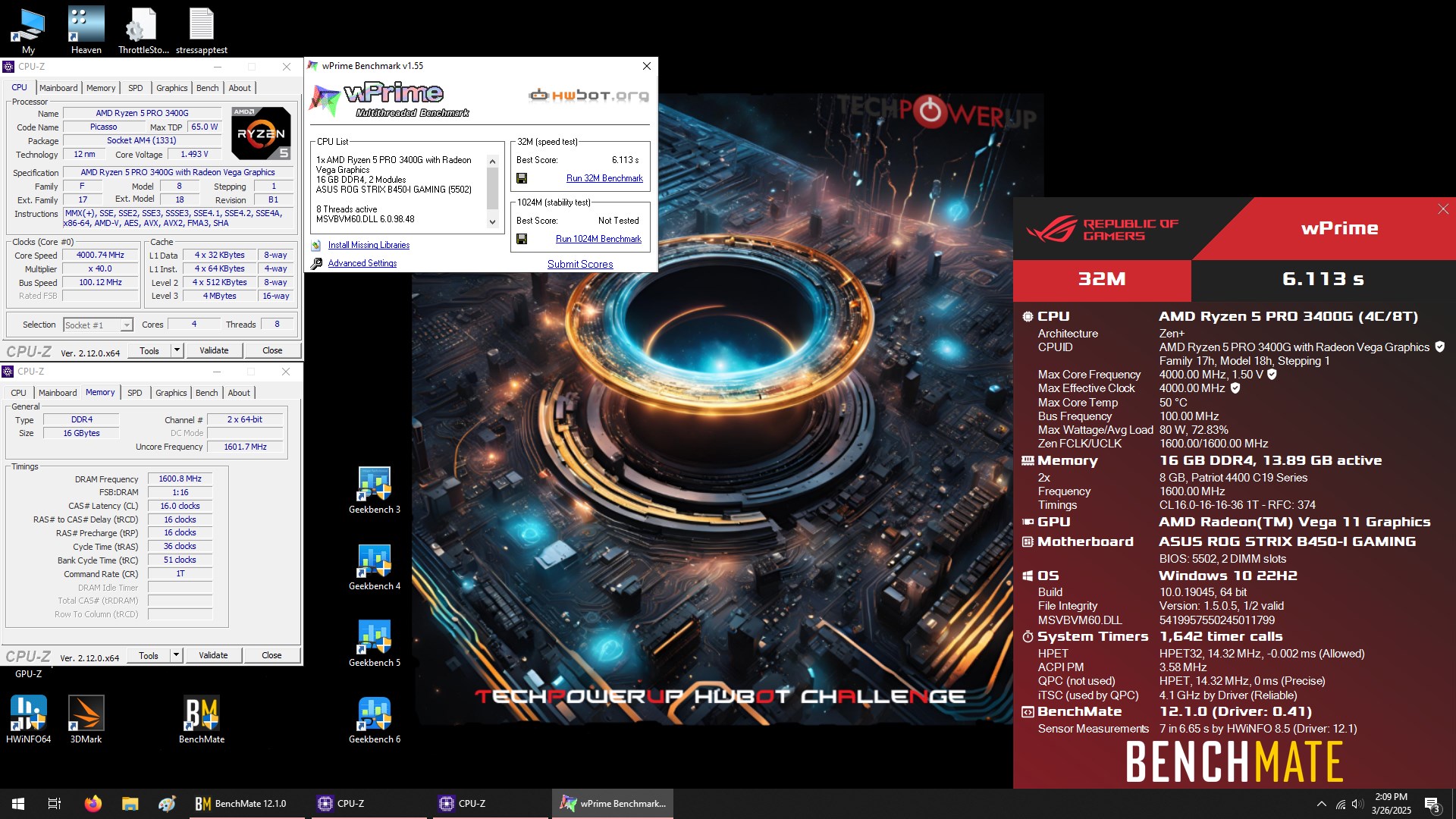Open Task View on the taskbar

coord(55,804)
